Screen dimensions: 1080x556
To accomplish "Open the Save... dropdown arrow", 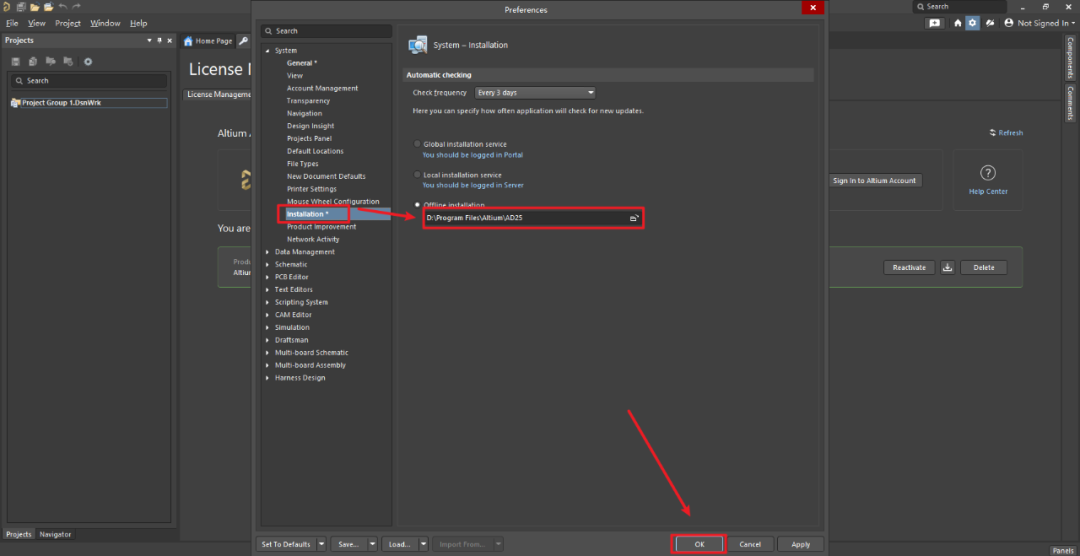I will [373, 544].
